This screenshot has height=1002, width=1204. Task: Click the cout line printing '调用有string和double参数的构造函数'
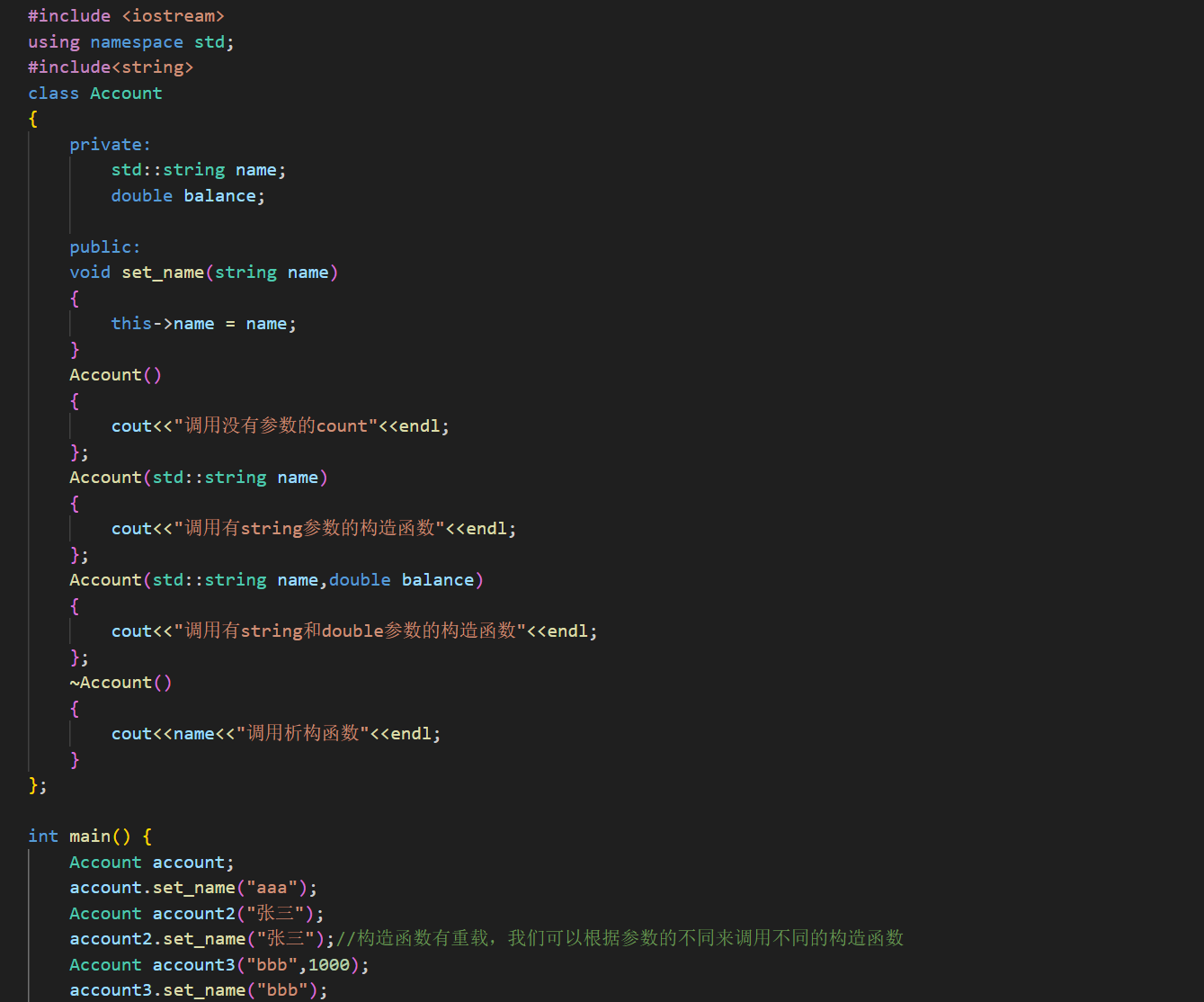(x=354, y=631)
